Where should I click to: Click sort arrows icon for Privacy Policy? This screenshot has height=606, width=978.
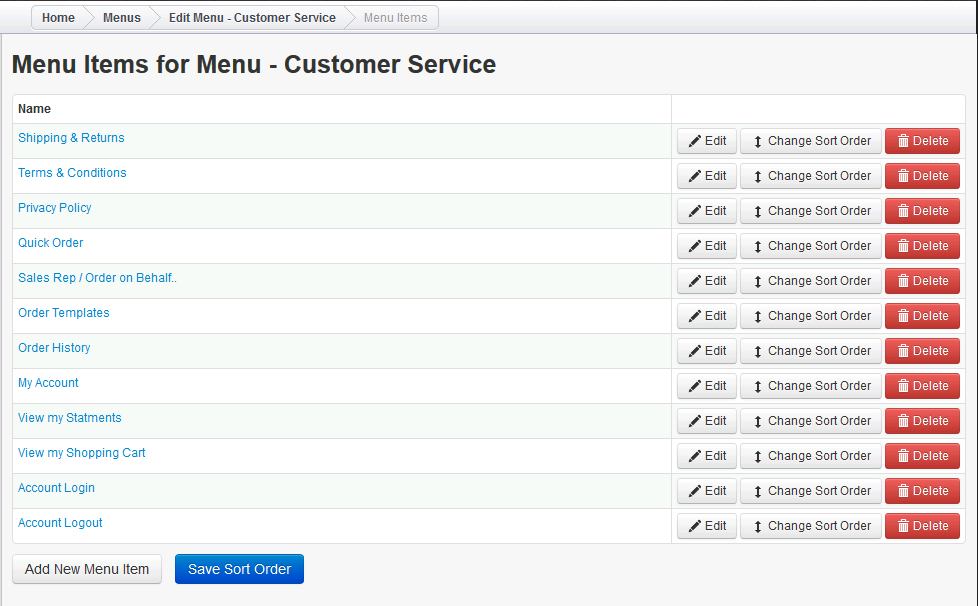(x=757, y=211)
